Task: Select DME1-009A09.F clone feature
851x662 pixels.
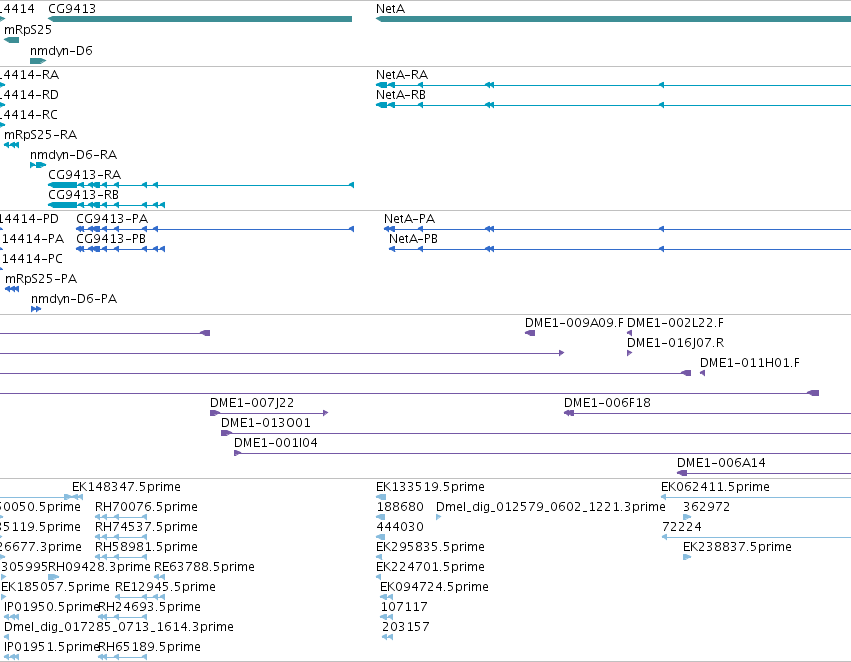Action: 530,333
